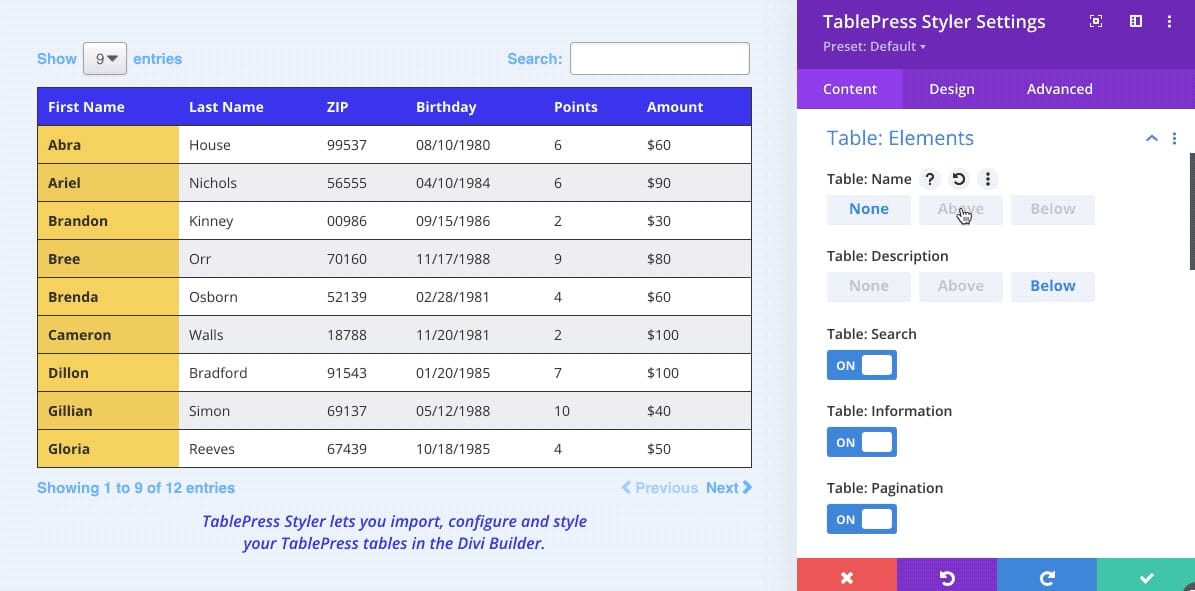Switch off Table: Pagination
This screenshot has width=1195, height=591.
pyautogui.click(x=861, y=519)
